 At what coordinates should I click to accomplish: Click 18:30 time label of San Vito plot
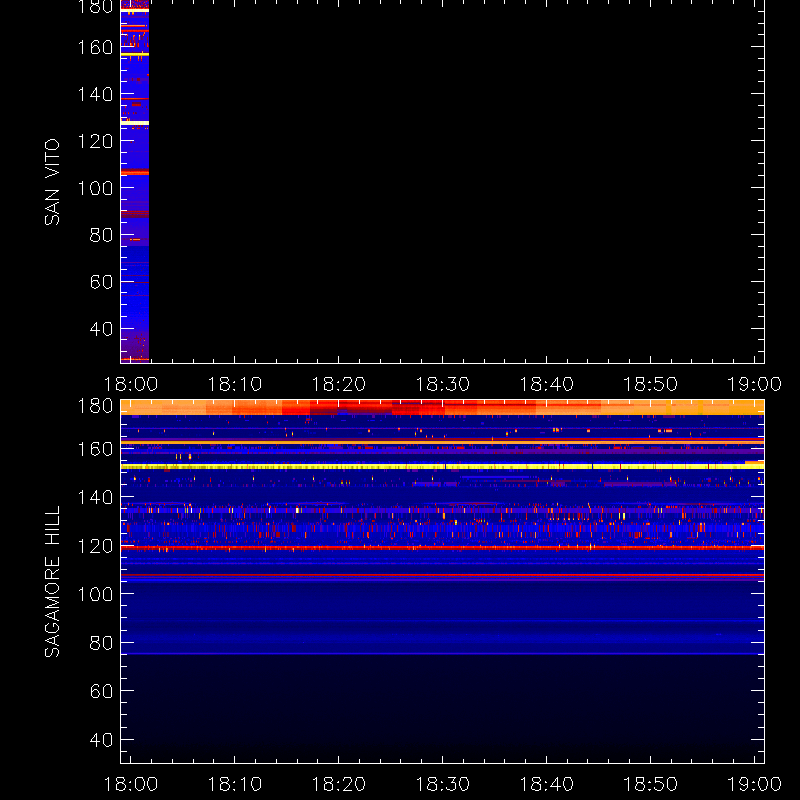[x=442, y=384]
